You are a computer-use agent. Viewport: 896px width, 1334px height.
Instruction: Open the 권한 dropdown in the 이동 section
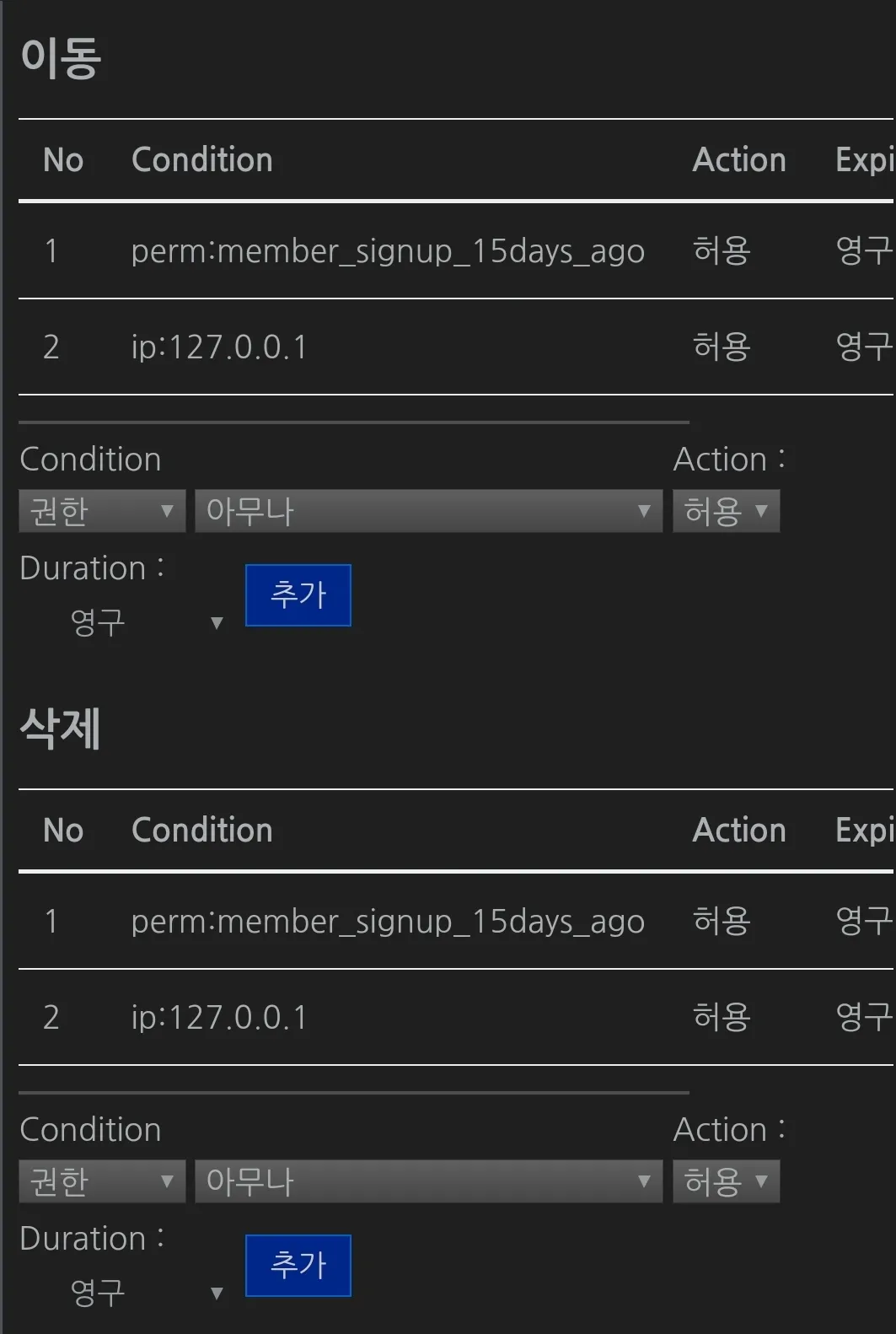[x=101, y=511]
